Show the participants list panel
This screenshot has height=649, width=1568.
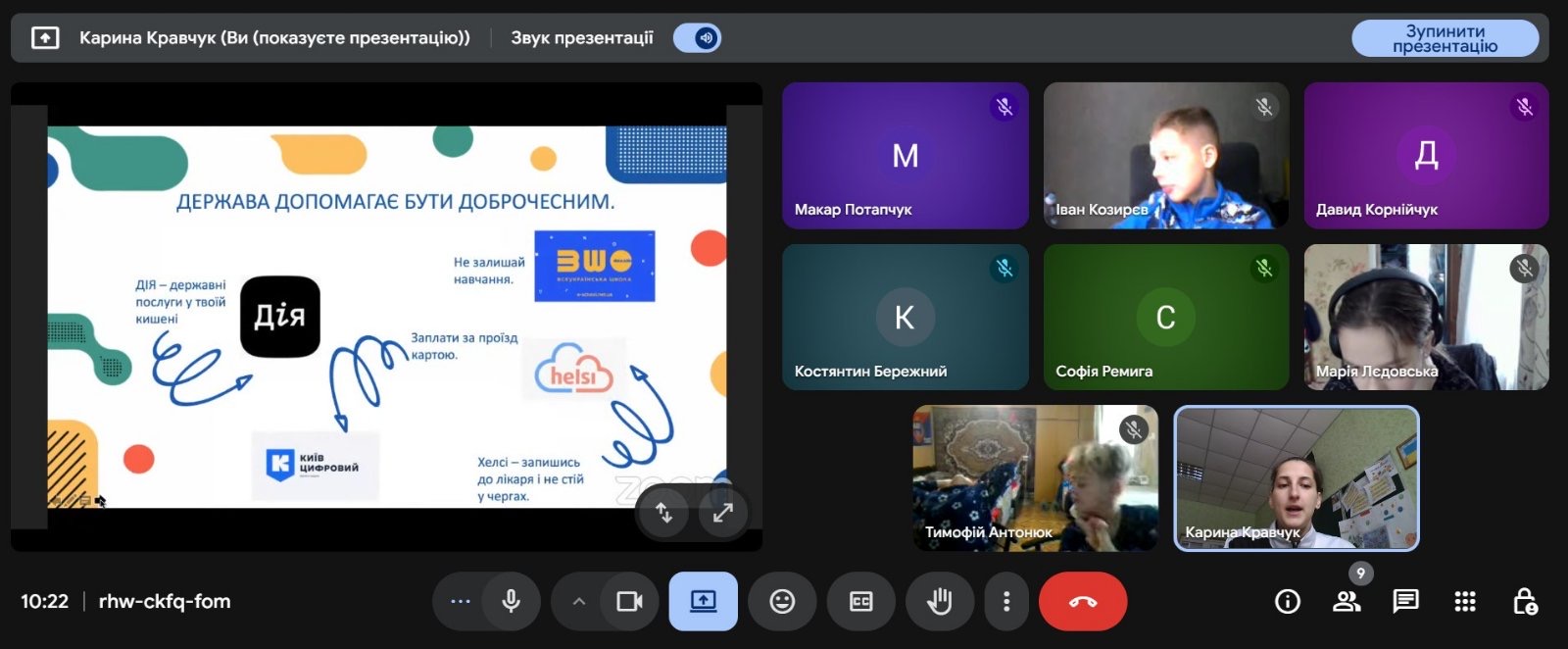[1347, 601]
